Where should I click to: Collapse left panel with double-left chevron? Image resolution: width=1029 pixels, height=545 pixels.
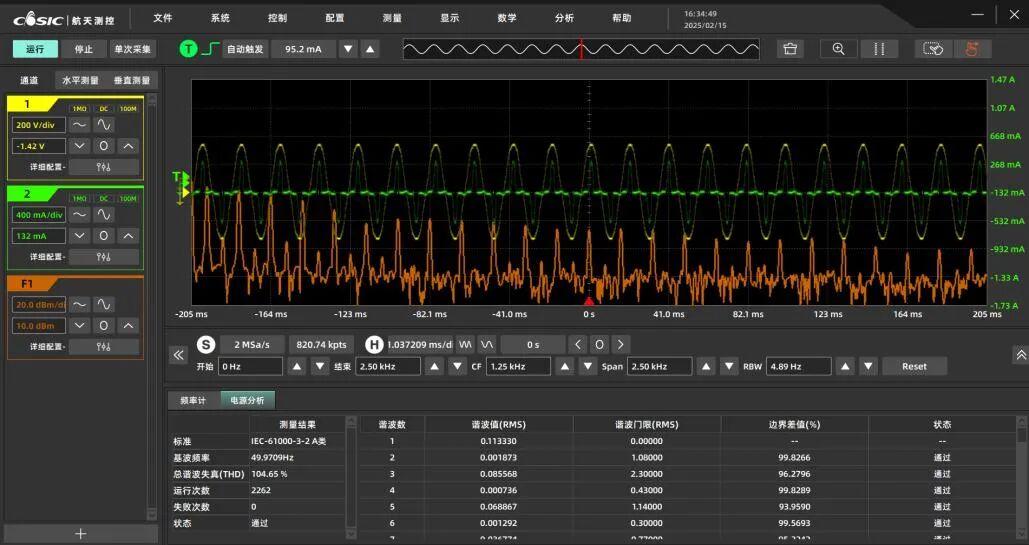point(178,355)
